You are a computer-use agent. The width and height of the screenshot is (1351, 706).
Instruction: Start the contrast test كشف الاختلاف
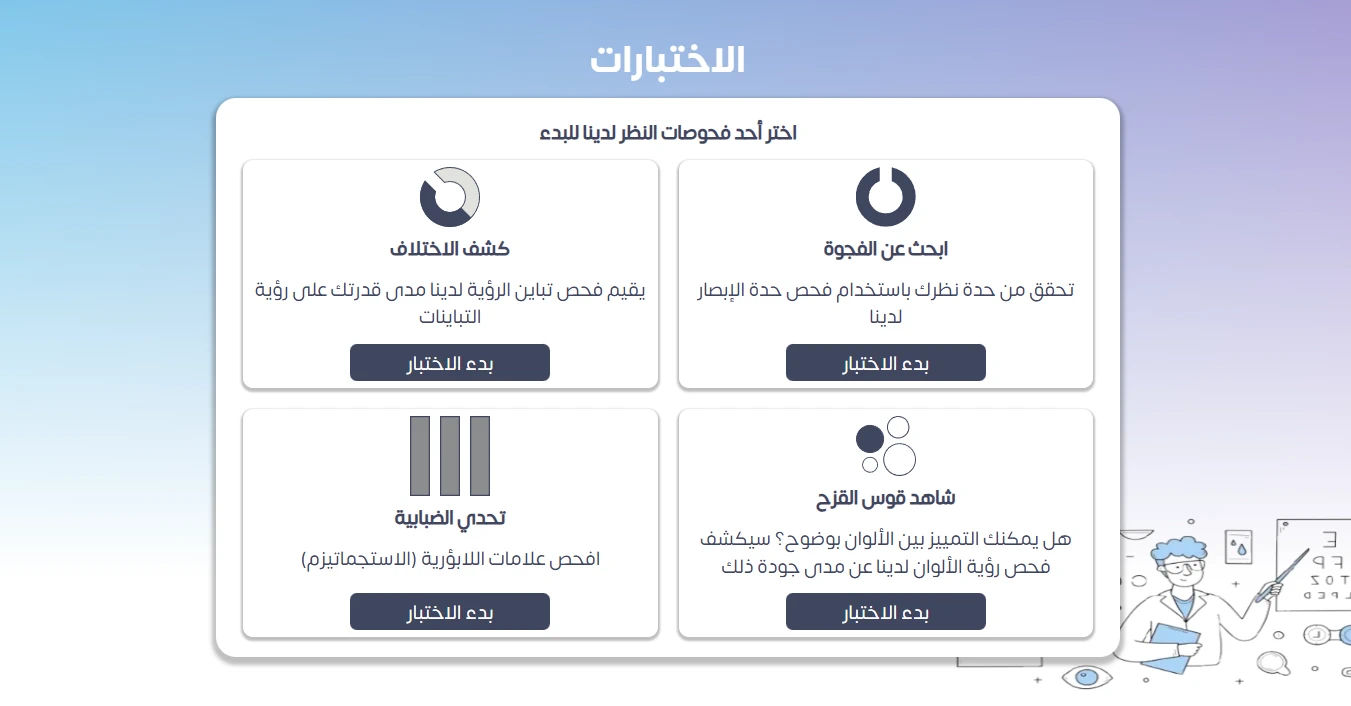[450, 363]
